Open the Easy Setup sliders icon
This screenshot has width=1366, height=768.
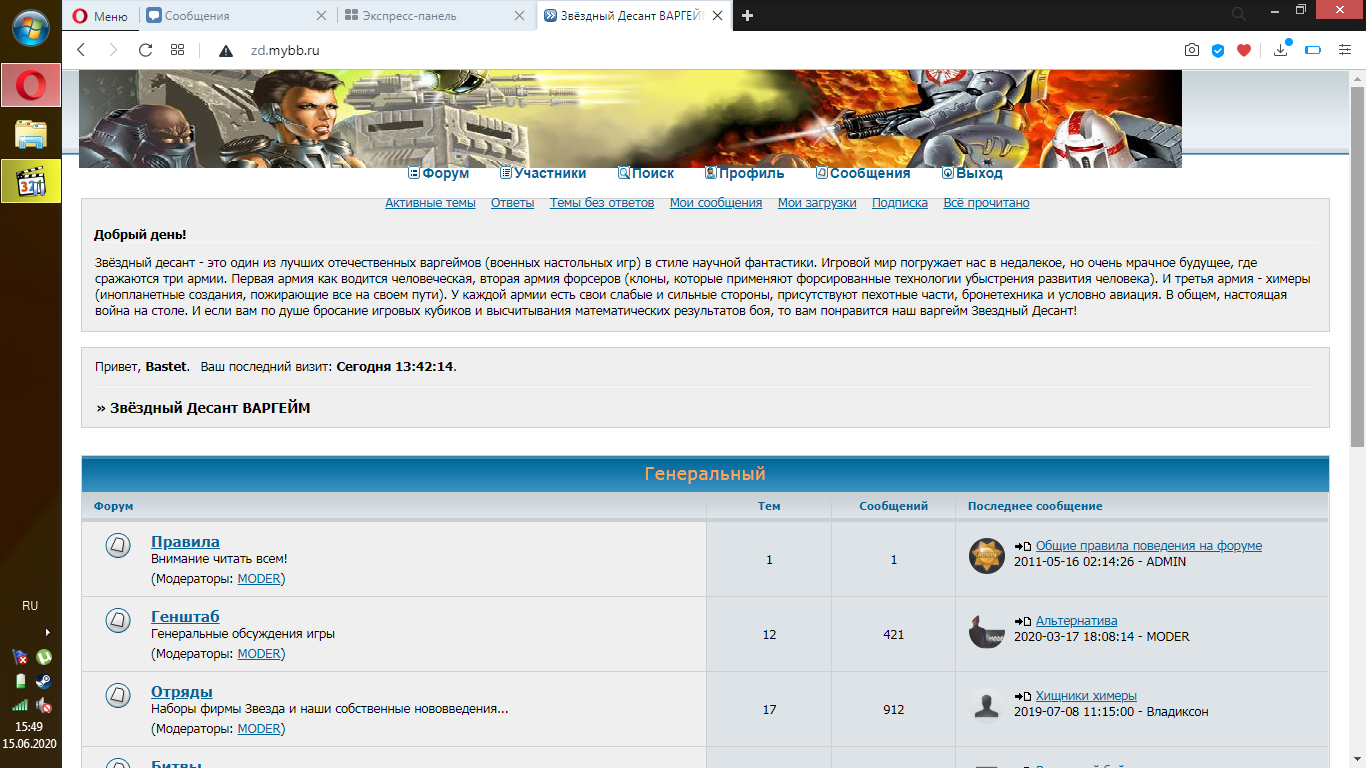pyautogui.click(x=1344, y=50)
